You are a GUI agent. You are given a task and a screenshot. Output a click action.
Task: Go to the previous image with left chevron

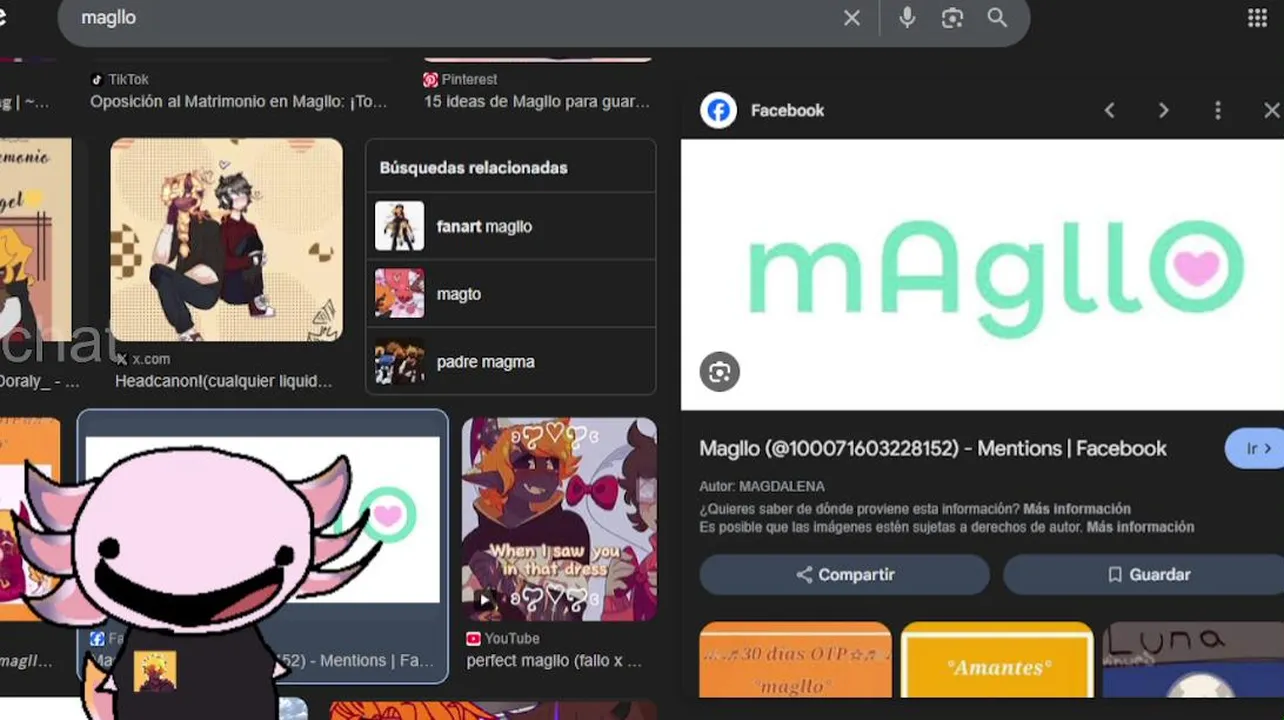click(1109, 110)
